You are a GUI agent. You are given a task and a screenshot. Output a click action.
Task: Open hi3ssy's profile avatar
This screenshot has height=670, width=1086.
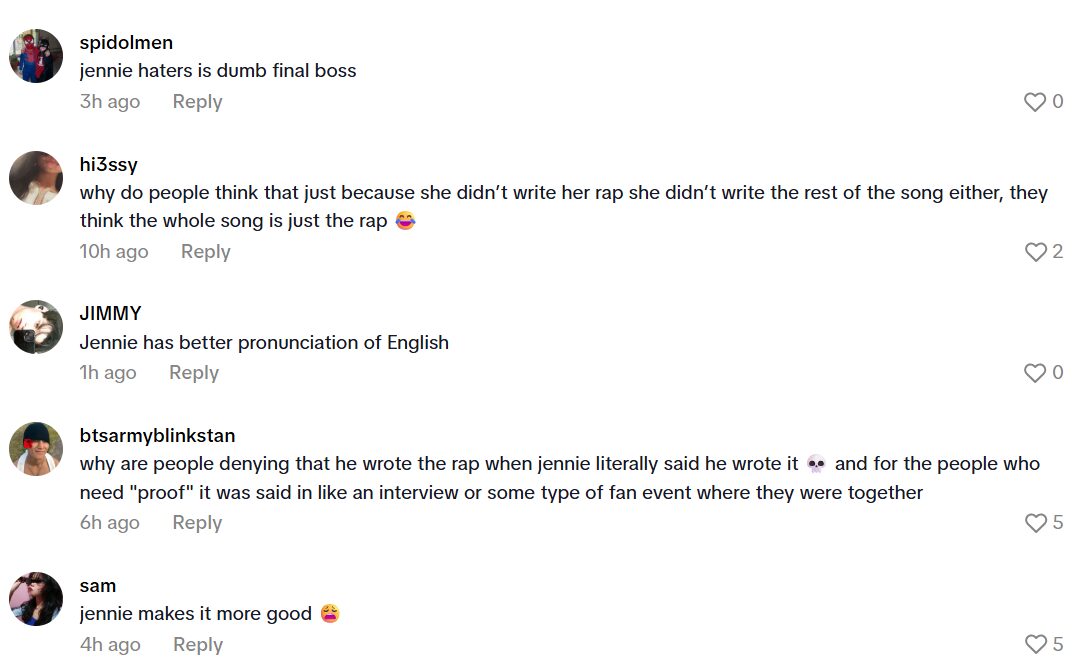36,177
